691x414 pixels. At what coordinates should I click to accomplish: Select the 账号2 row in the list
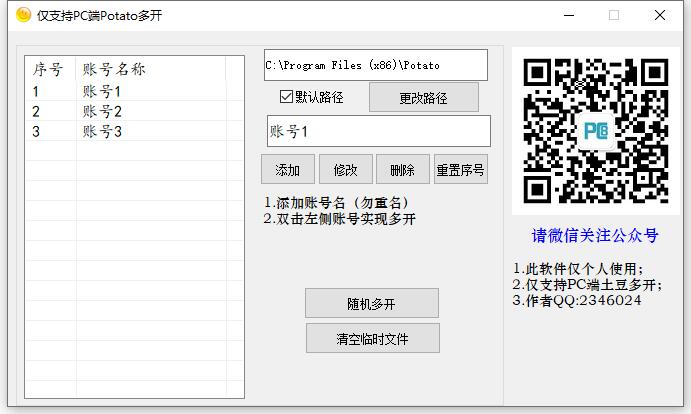(x=134, y=112)
